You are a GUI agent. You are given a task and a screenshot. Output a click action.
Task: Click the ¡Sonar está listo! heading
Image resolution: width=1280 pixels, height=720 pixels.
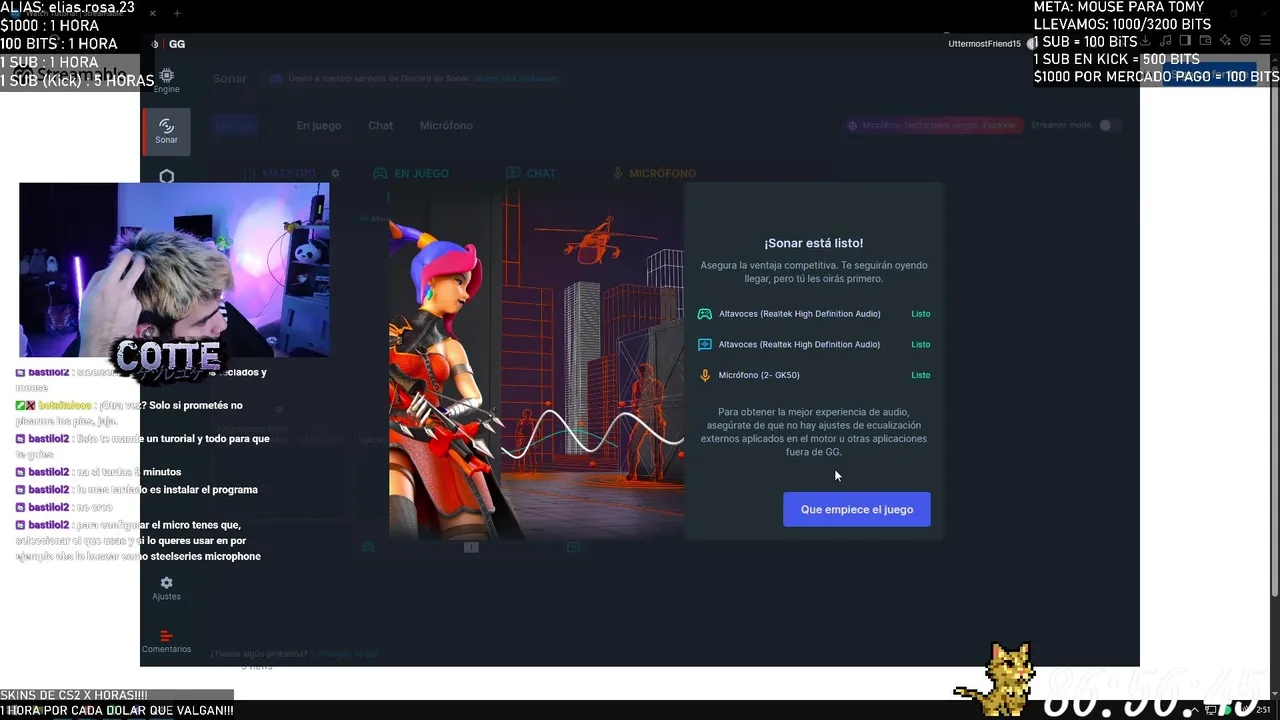coord(813,243)
